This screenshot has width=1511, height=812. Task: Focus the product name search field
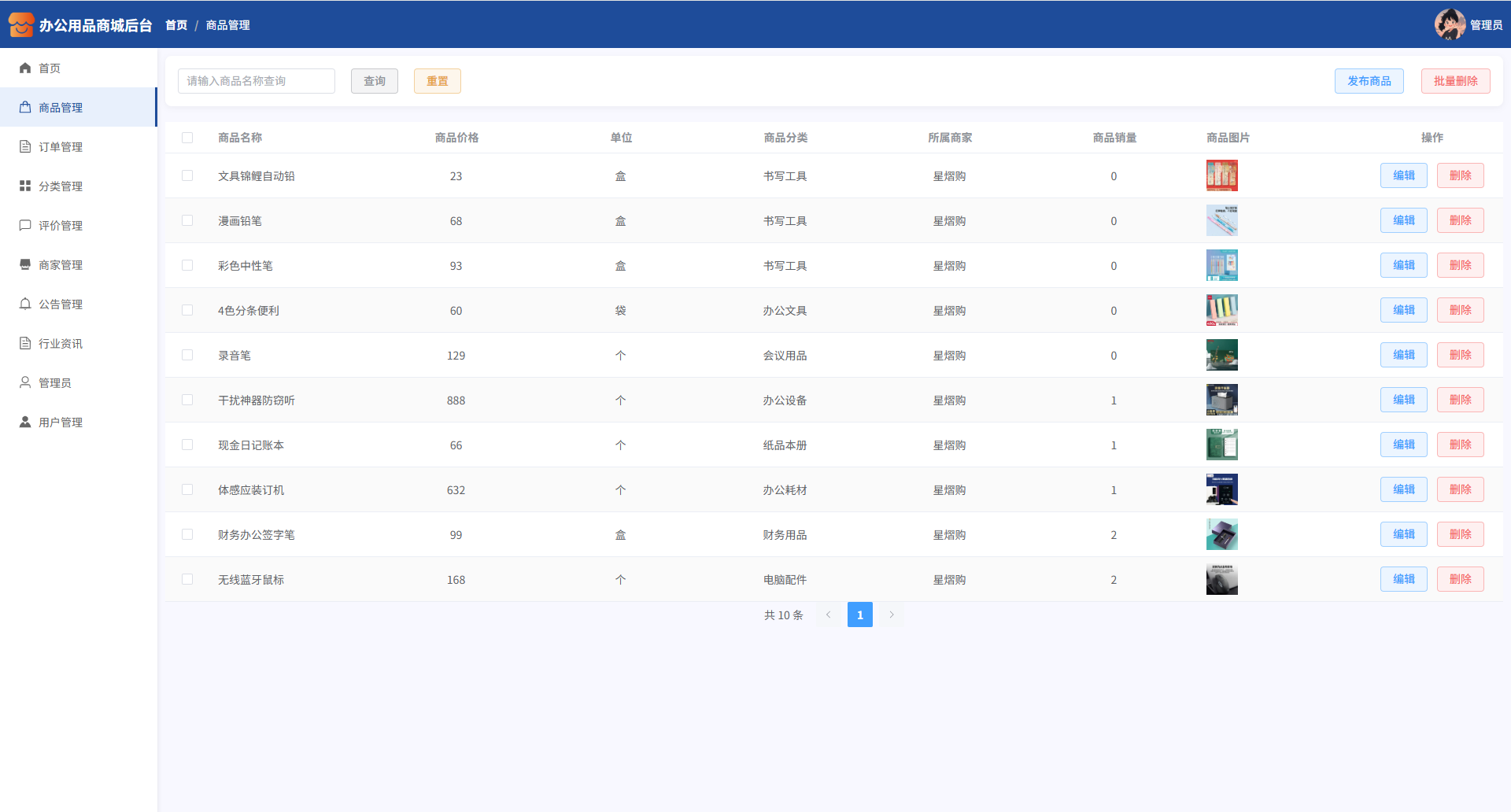pos(257,81)
